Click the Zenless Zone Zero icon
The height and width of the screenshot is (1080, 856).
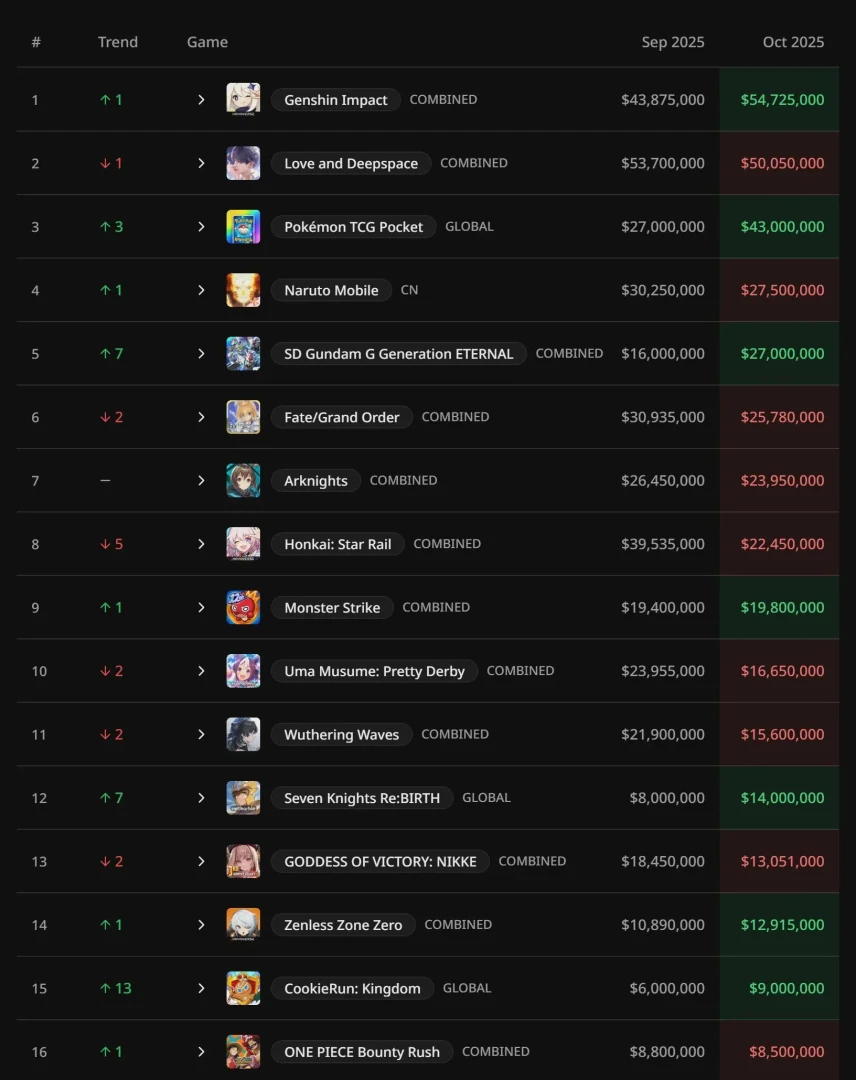click(243, 925)
